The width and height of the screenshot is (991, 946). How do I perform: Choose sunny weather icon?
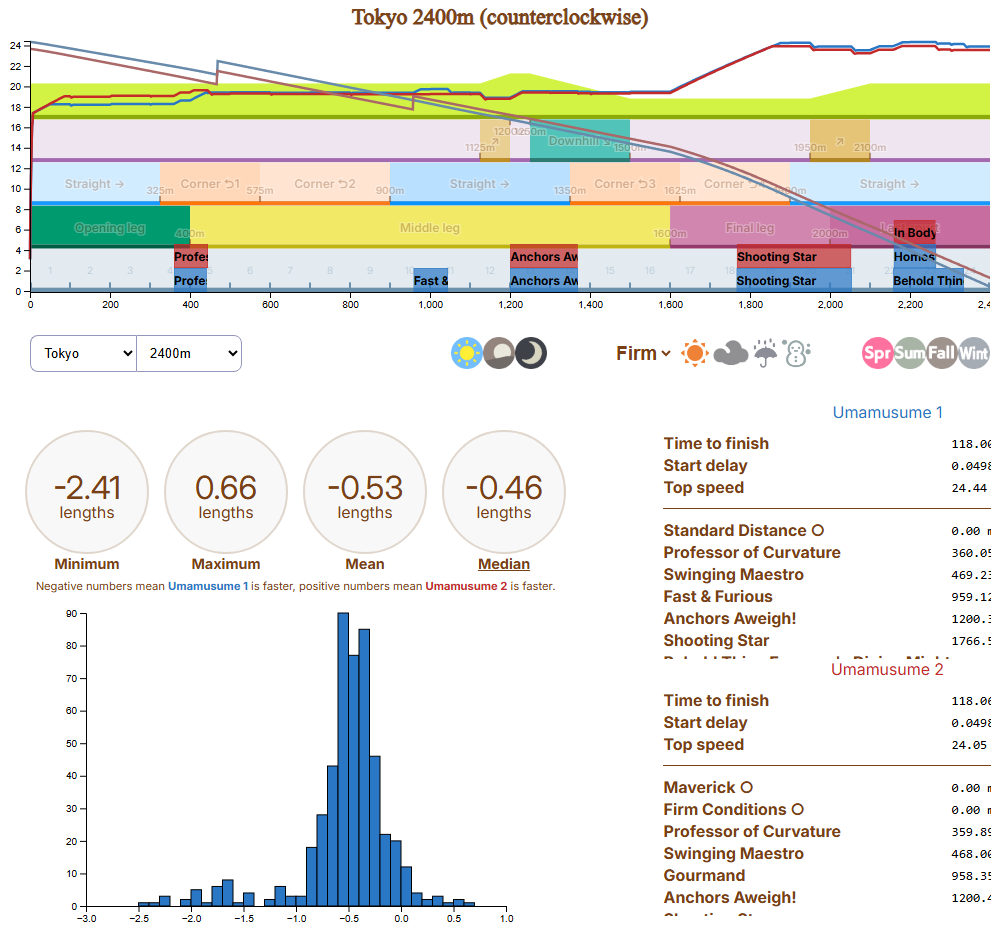pos(695,353)
